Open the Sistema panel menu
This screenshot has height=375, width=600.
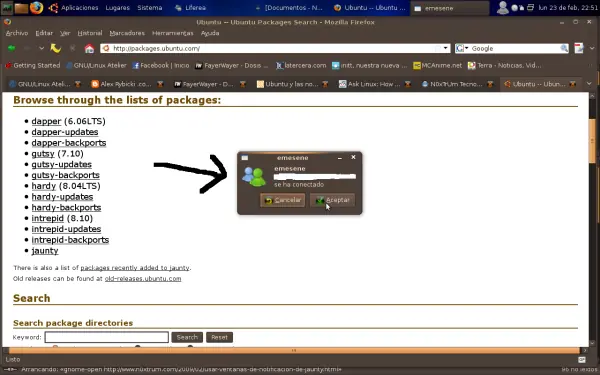tap(150, 8)
